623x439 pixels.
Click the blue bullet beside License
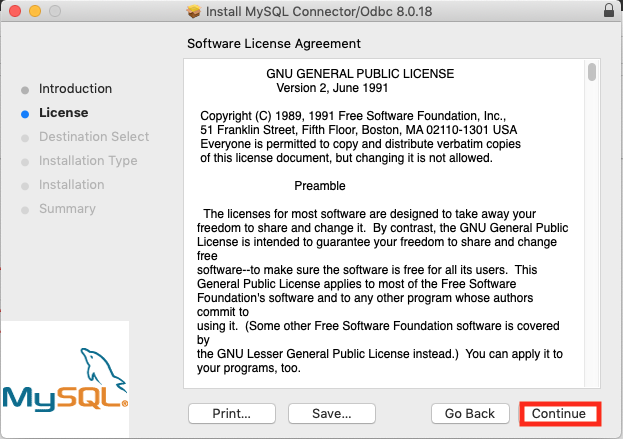pos(25,114)
